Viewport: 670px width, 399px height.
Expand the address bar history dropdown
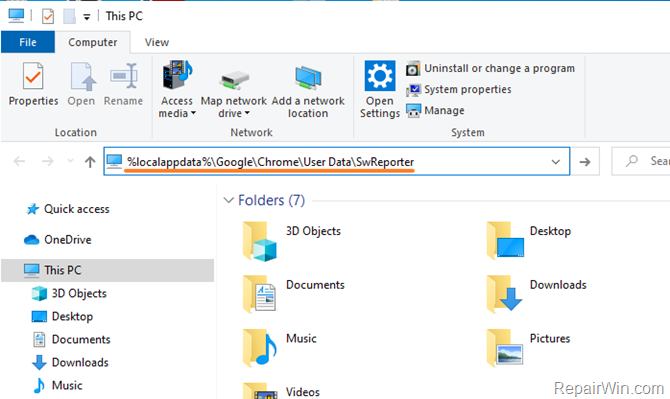click(x=555, y=162)
